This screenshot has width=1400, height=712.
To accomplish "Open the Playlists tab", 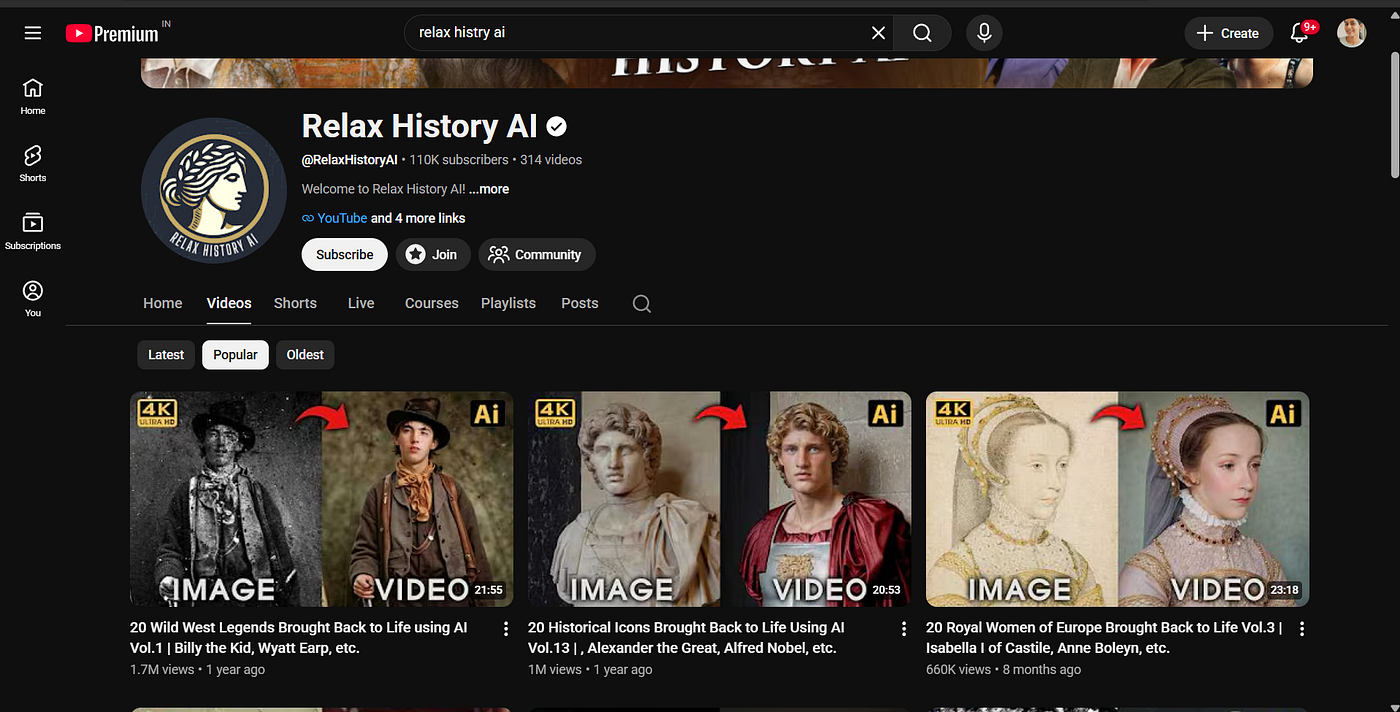I will tap(508, 303).
